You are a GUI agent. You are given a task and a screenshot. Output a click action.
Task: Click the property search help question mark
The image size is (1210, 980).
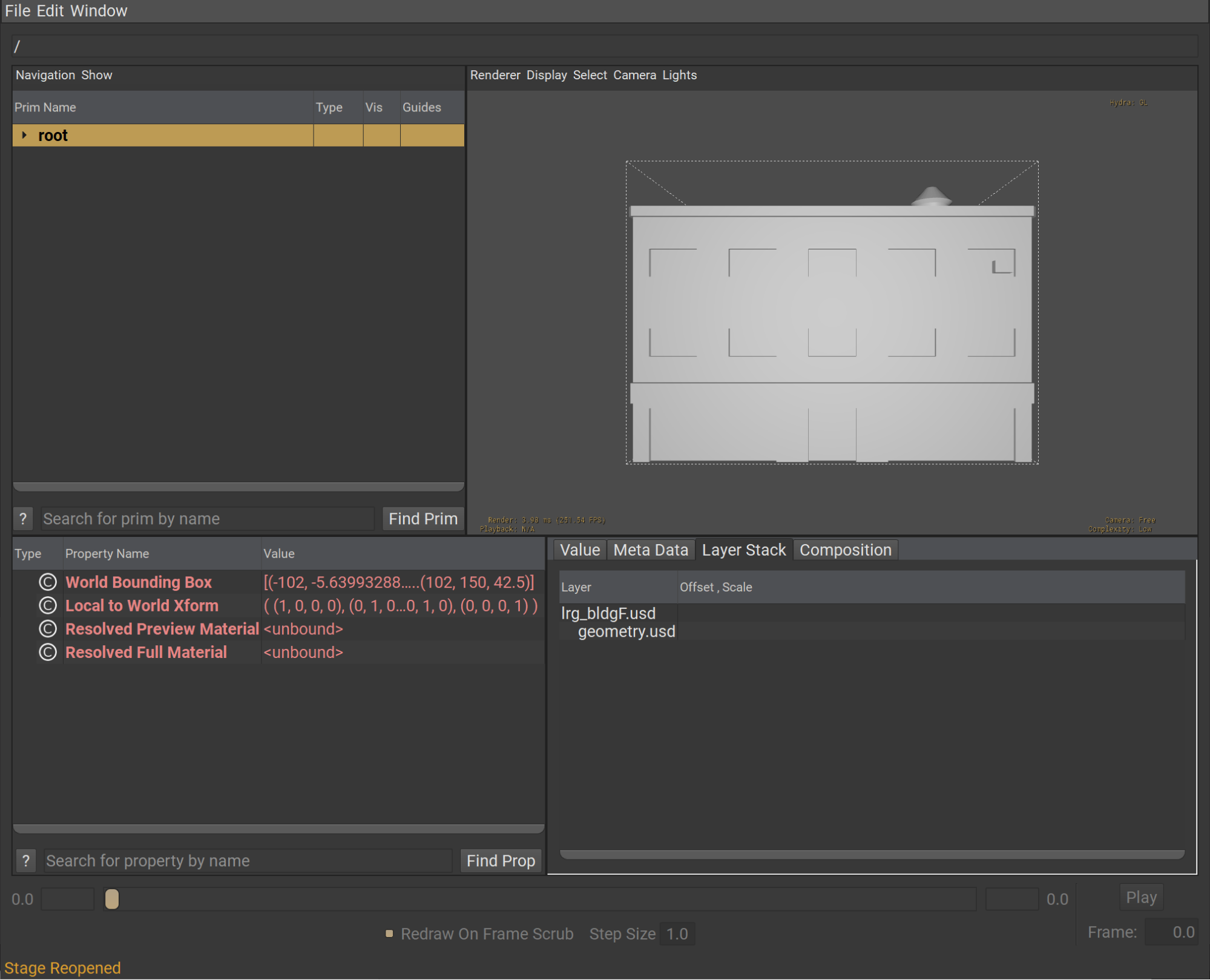pyautogui.click(x=26, y=861)
